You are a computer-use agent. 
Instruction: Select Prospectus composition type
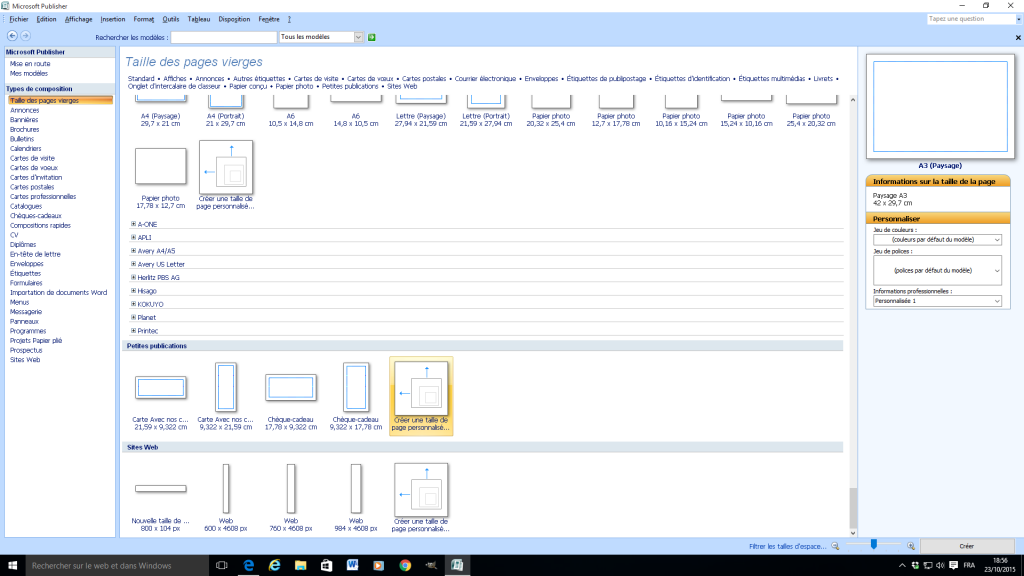26,351
